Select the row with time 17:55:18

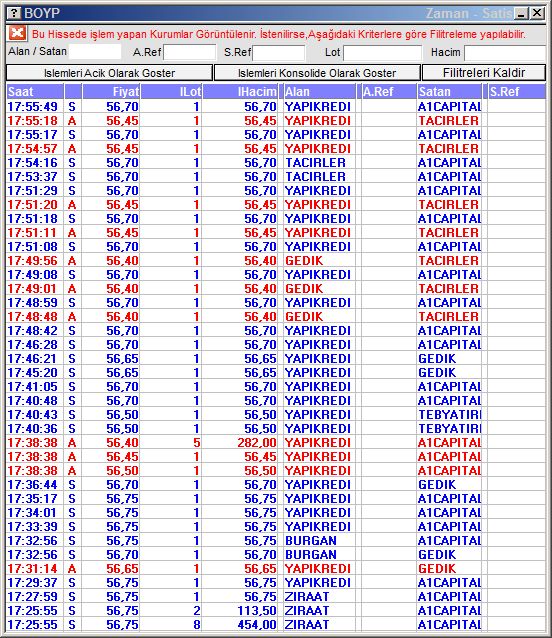276,121
